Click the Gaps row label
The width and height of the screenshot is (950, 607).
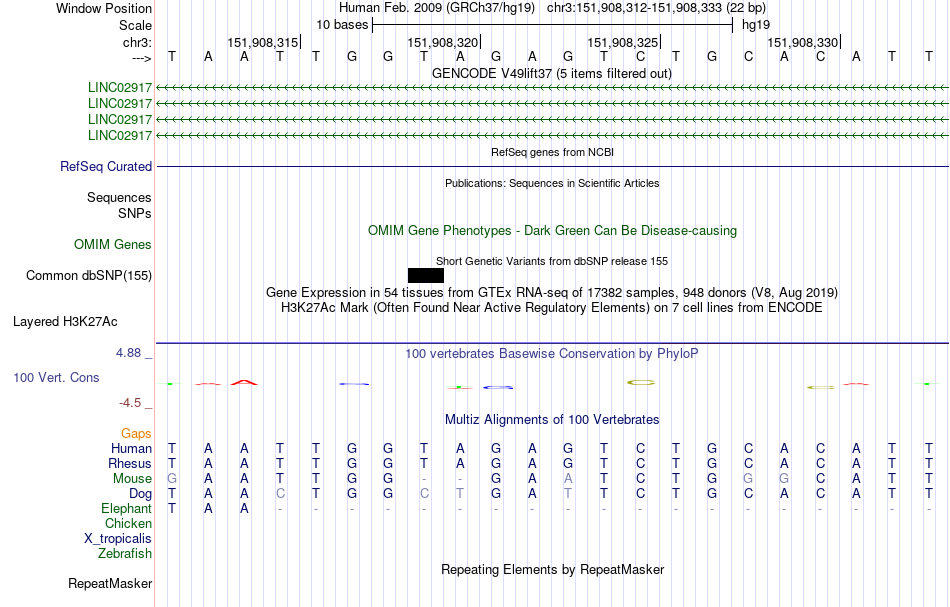pos(136,434)
